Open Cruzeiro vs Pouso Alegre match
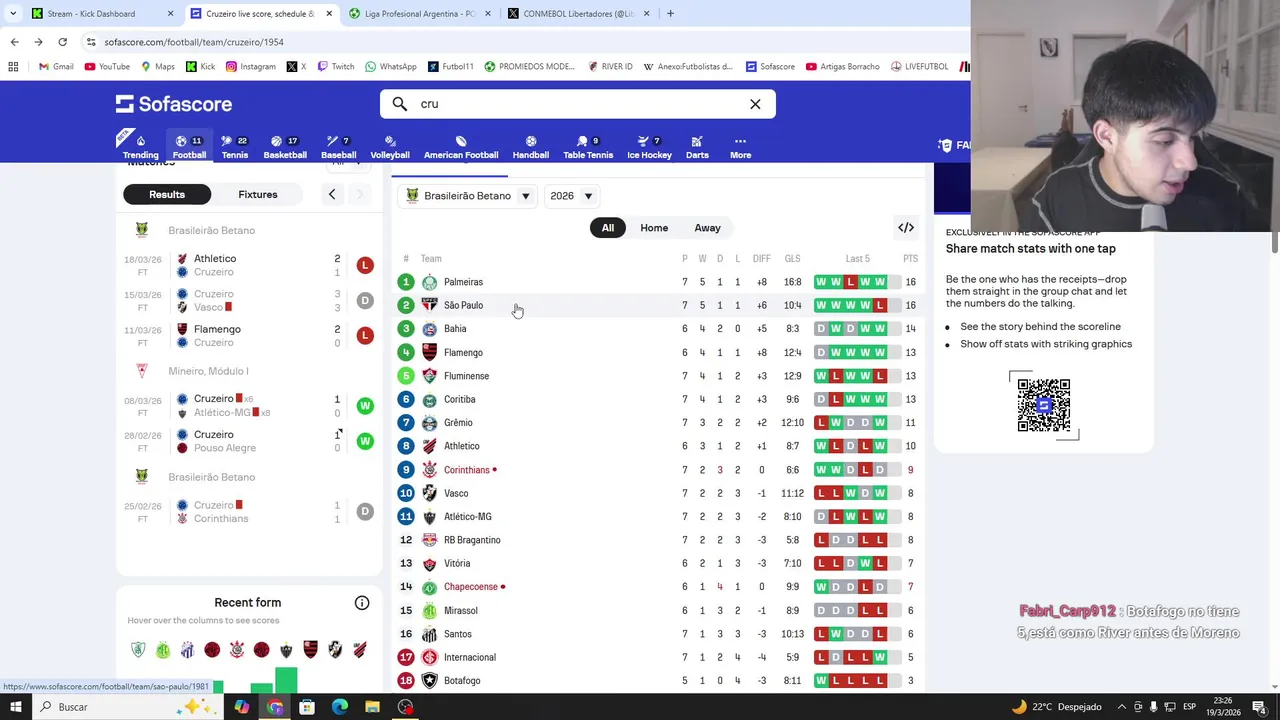 point(249,441)
